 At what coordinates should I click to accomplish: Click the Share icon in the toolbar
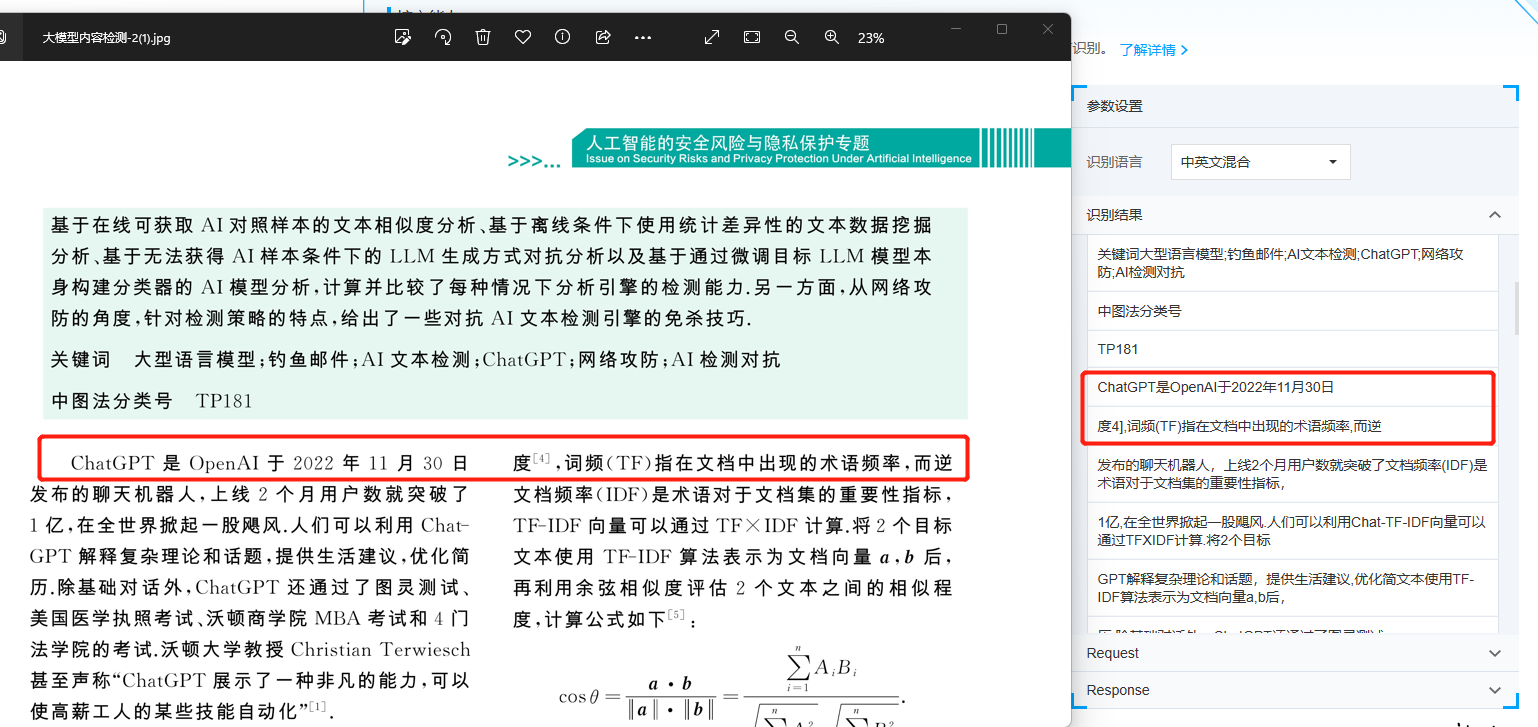[x=603, y=37]
